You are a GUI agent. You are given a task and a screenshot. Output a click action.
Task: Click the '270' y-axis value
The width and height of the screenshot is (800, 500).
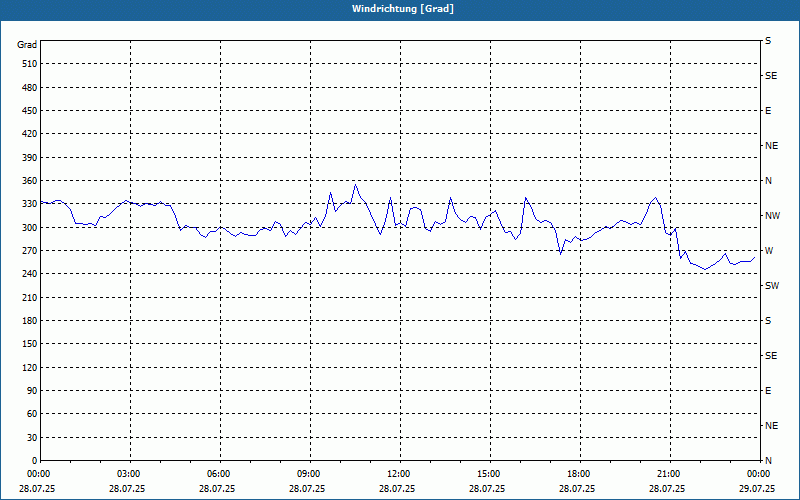[30, 251]
